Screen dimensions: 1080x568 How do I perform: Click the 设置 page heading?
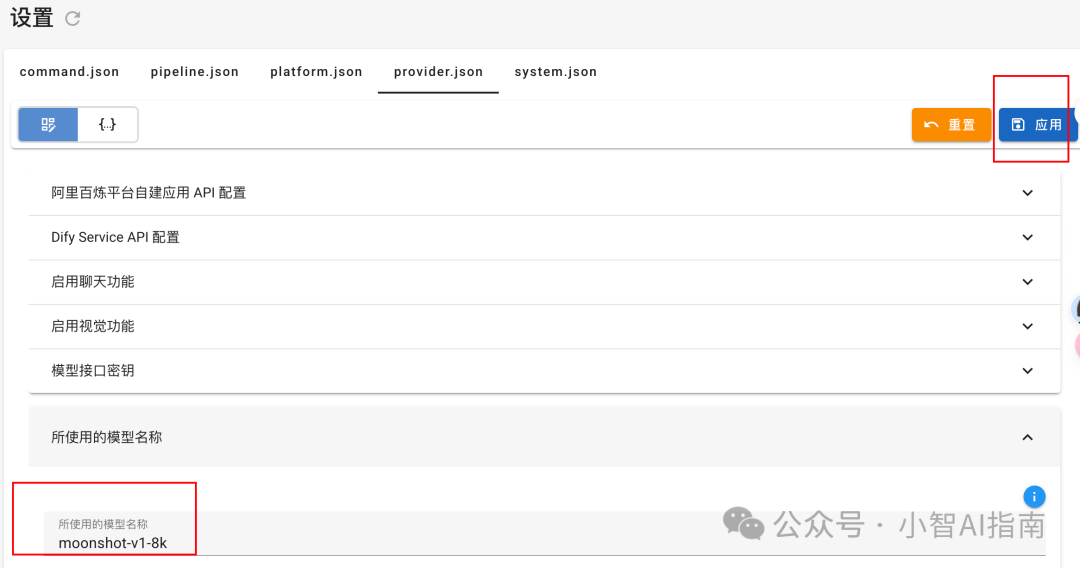pyautogui.click(x=32, y=18)
